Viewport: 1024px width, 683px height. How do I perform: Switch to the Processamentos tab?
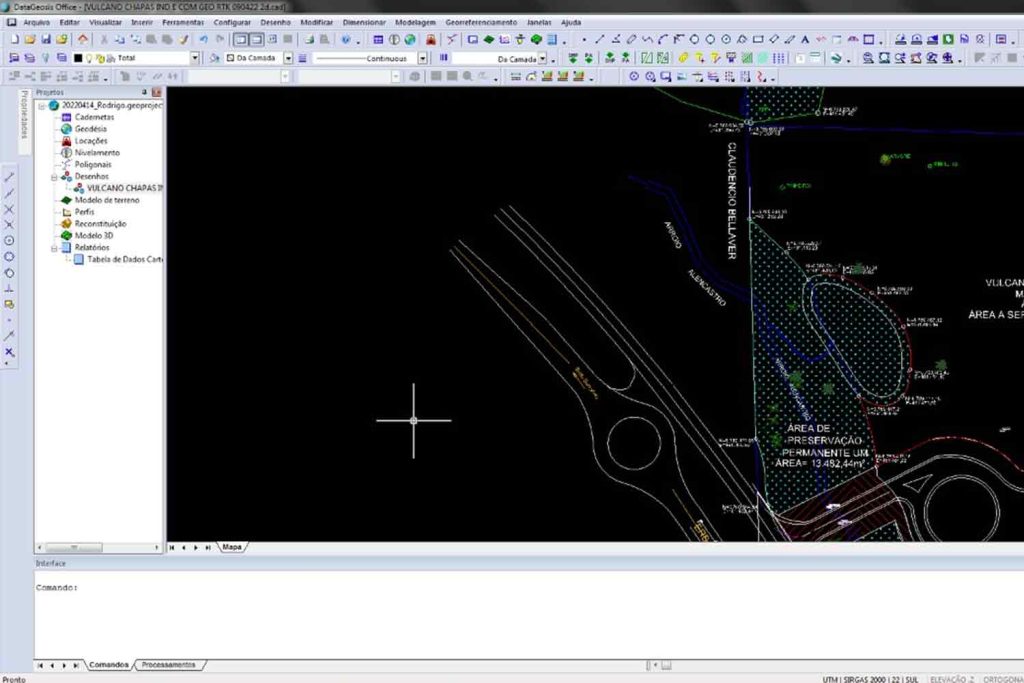(168, 664)
